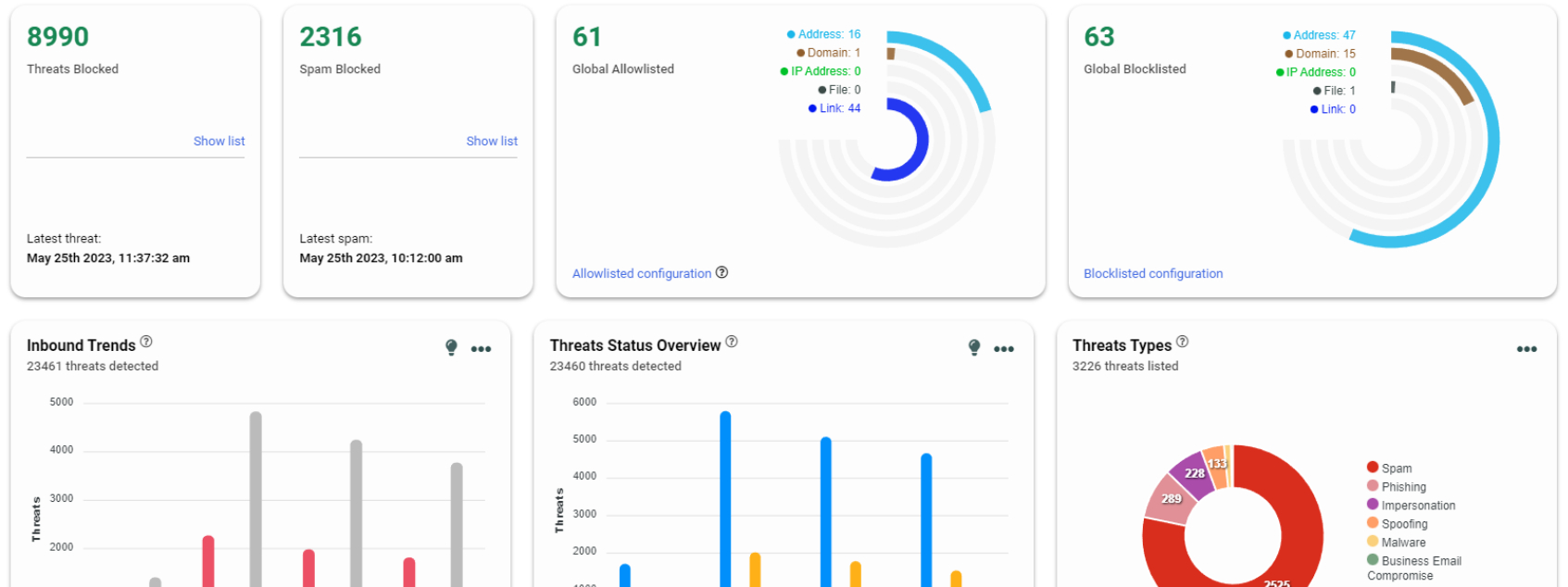Click the dark blue Link arc in Allowlisted chart
The image size is (1568, 587).
pos(922,139)
